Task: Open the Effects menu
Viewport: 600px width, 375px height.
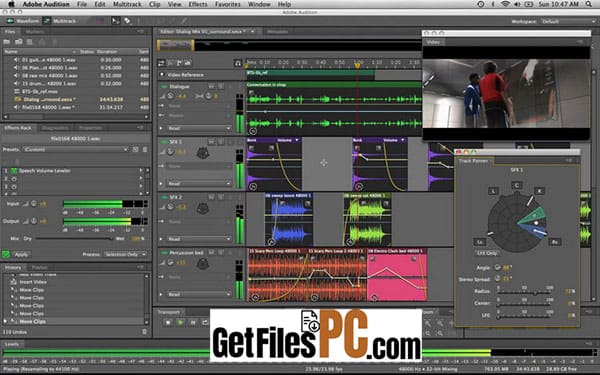Action: click(198, 4)
